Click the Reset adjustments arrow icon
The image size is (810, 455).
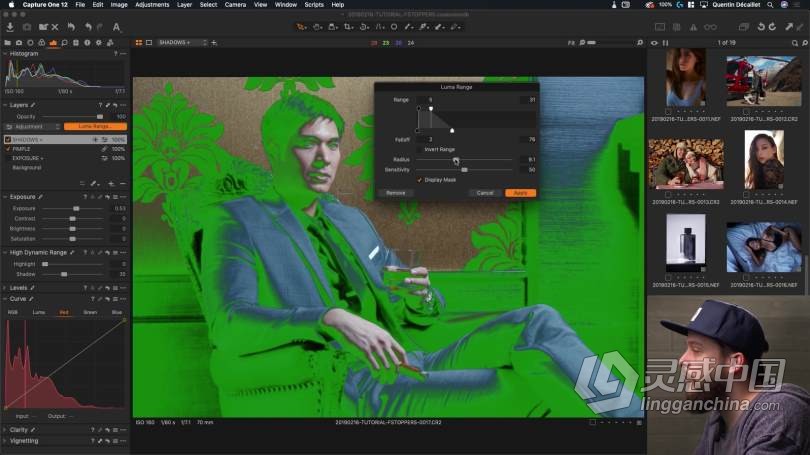71,27
